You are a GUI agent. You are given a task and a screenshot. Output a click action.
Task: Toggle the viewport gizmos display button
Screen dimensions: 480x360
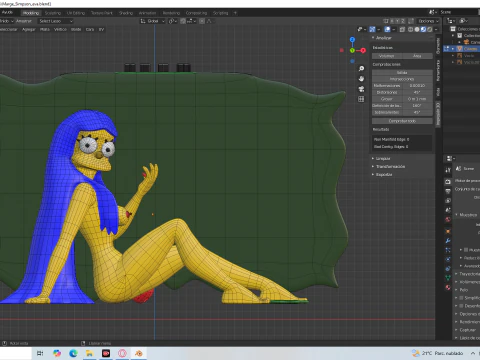point(373,29)
